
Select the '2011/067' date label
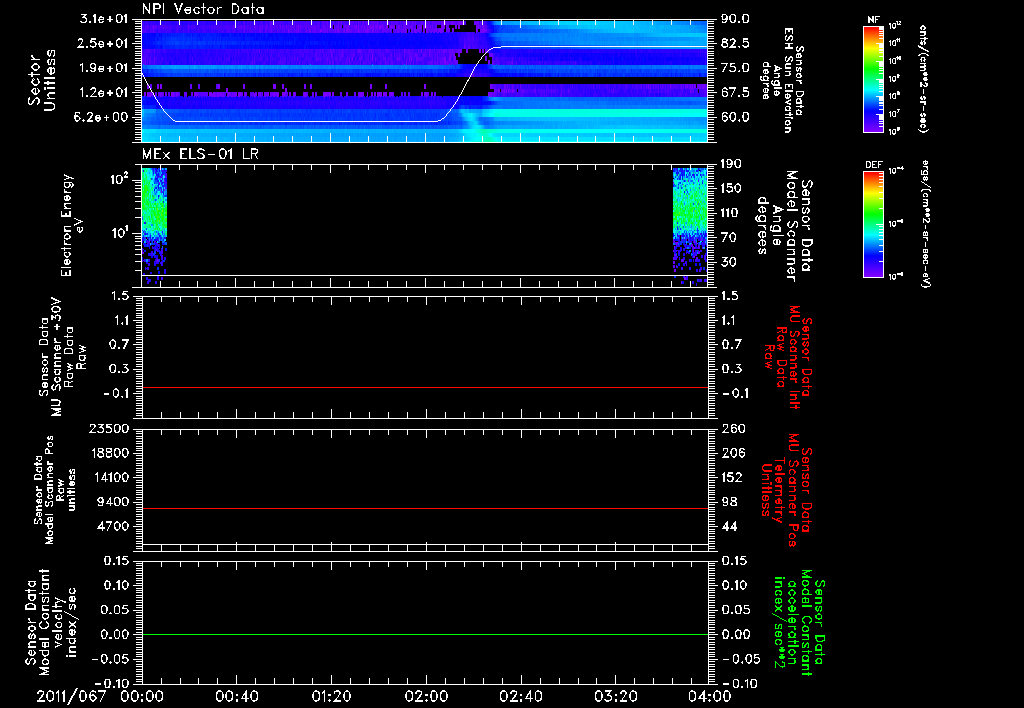tap(71, 696)
